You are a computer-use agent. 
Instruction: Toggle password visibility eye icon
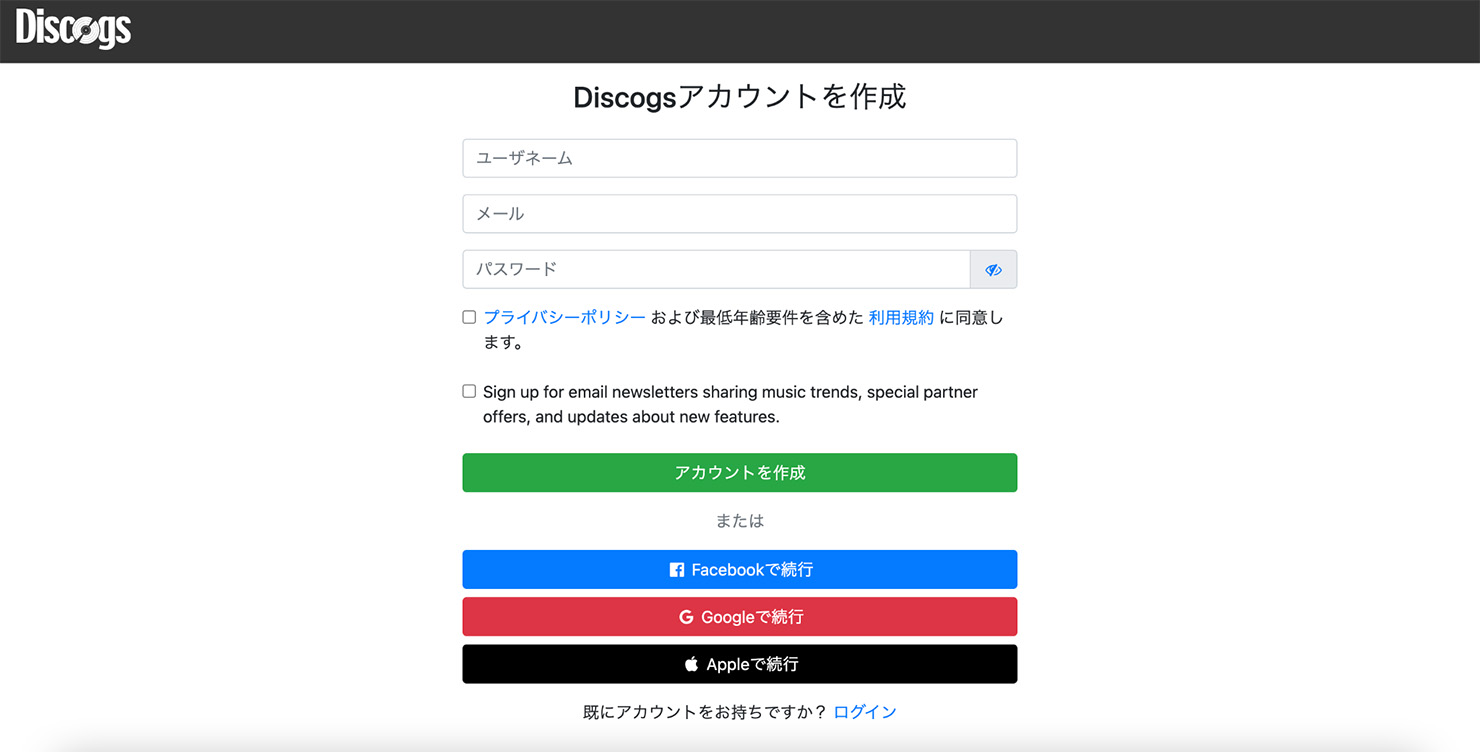(993, 270)
